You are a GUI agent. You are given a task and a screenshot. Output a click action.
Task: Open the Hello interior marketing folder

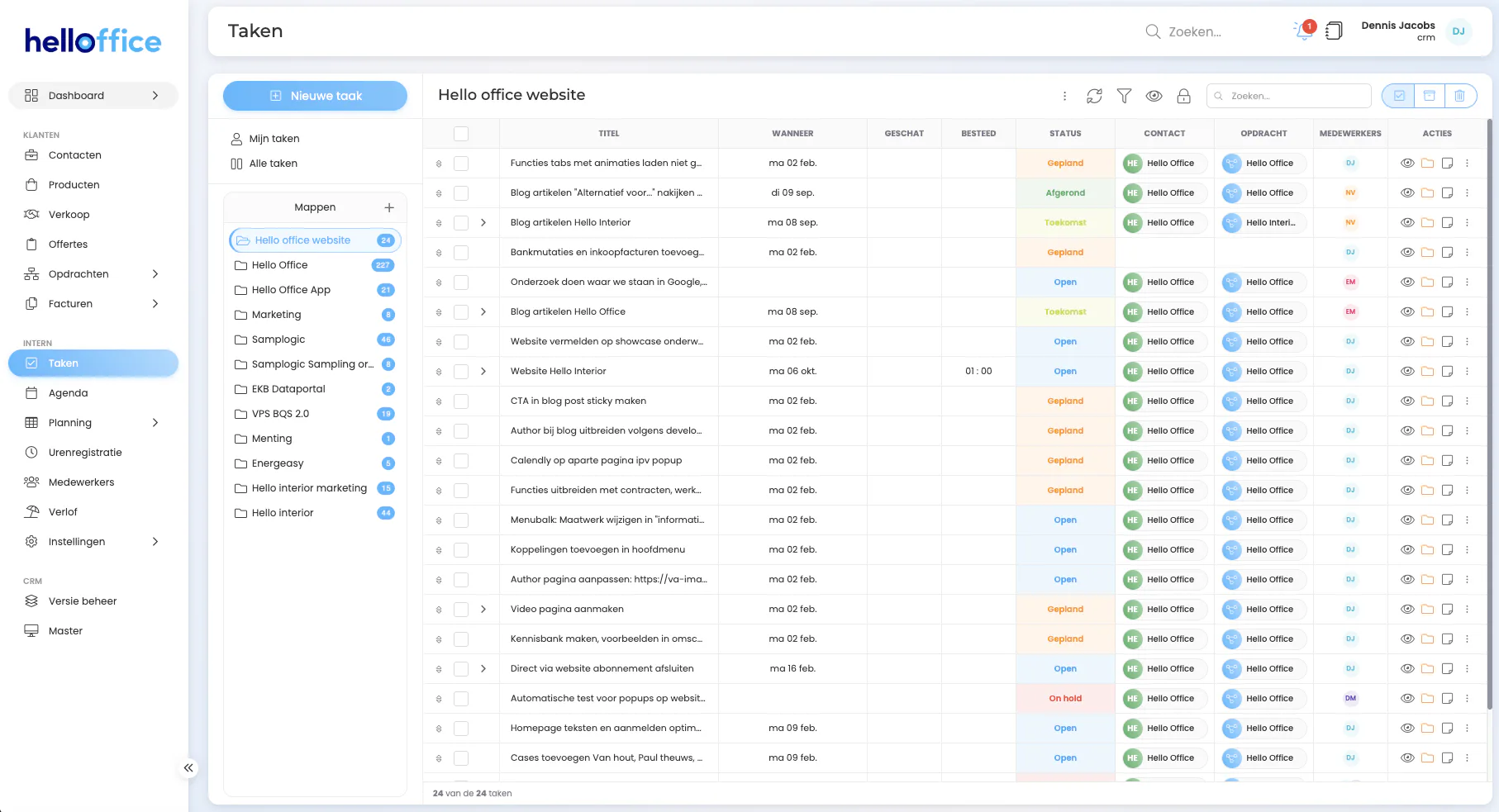tap(315, 488)
